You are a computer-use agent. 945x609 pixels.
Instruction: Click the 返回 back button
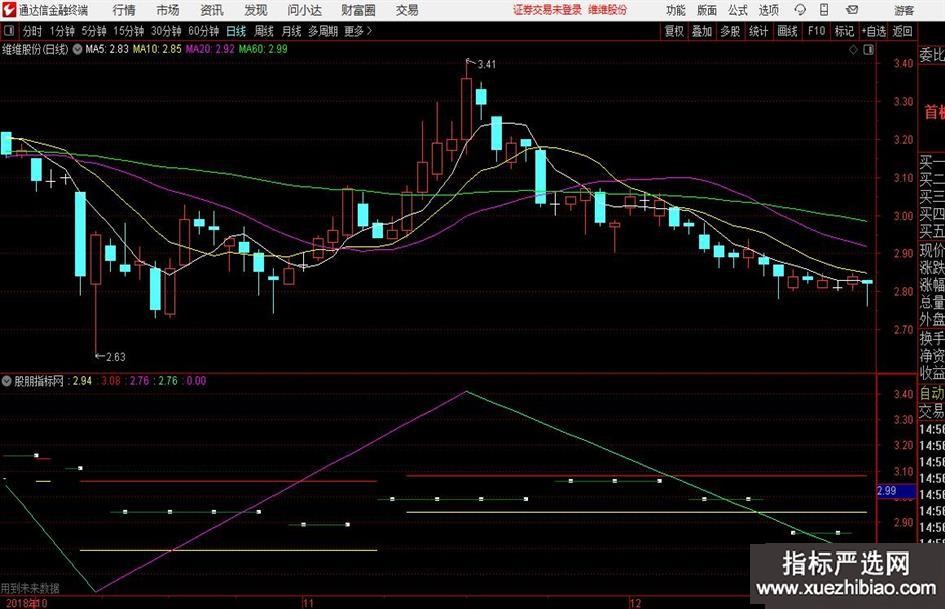902,31
